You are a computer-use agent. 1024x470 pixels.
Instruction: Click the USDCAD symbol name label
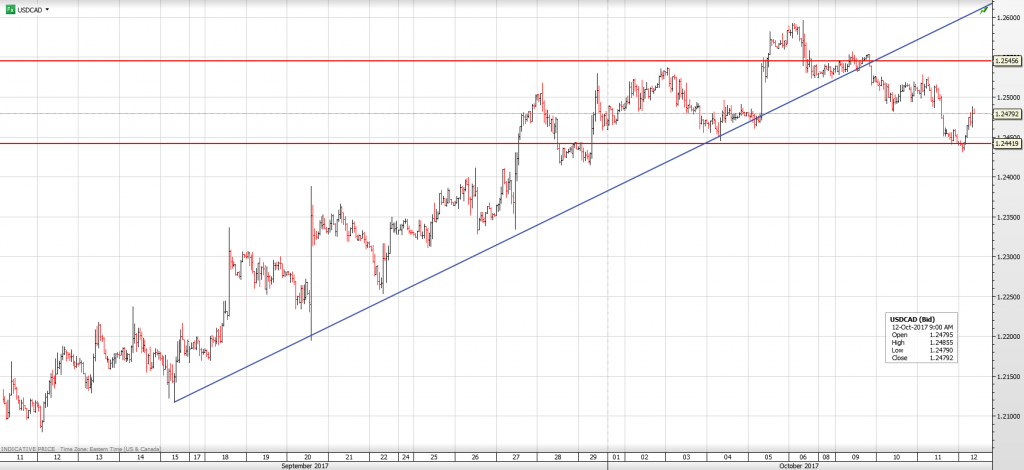(29, 9)
